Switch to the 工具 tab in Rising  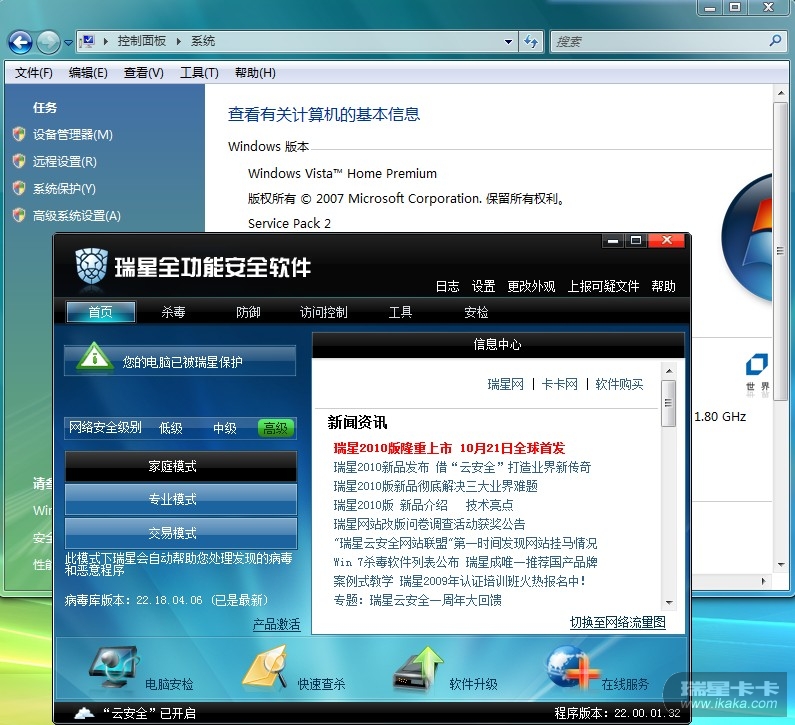400,312
